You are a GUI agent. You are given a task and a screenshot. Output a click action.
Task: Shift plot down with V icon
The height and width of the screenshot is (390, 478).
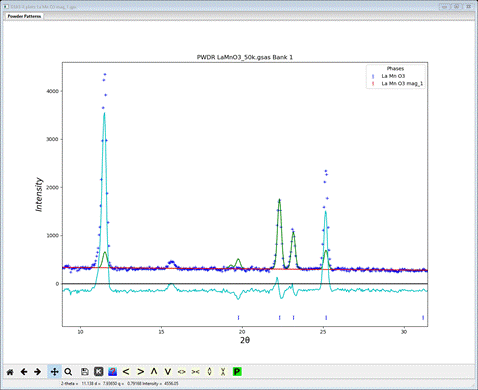click(x=168, y=371)
